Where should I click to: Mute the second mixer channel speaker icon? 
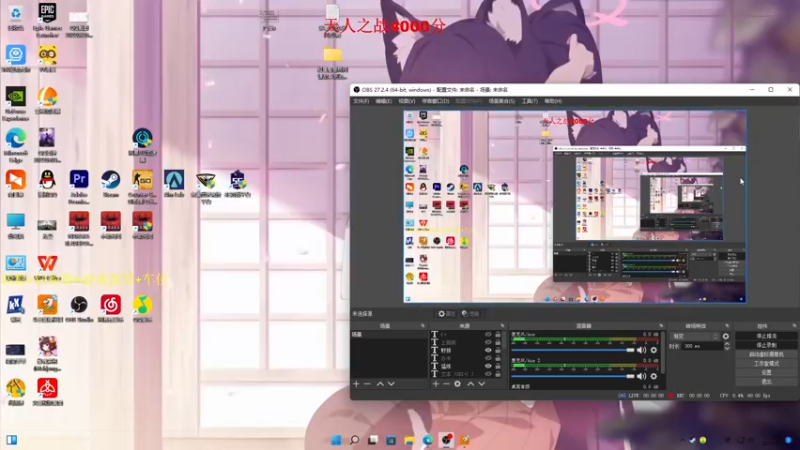pos(641,376)
